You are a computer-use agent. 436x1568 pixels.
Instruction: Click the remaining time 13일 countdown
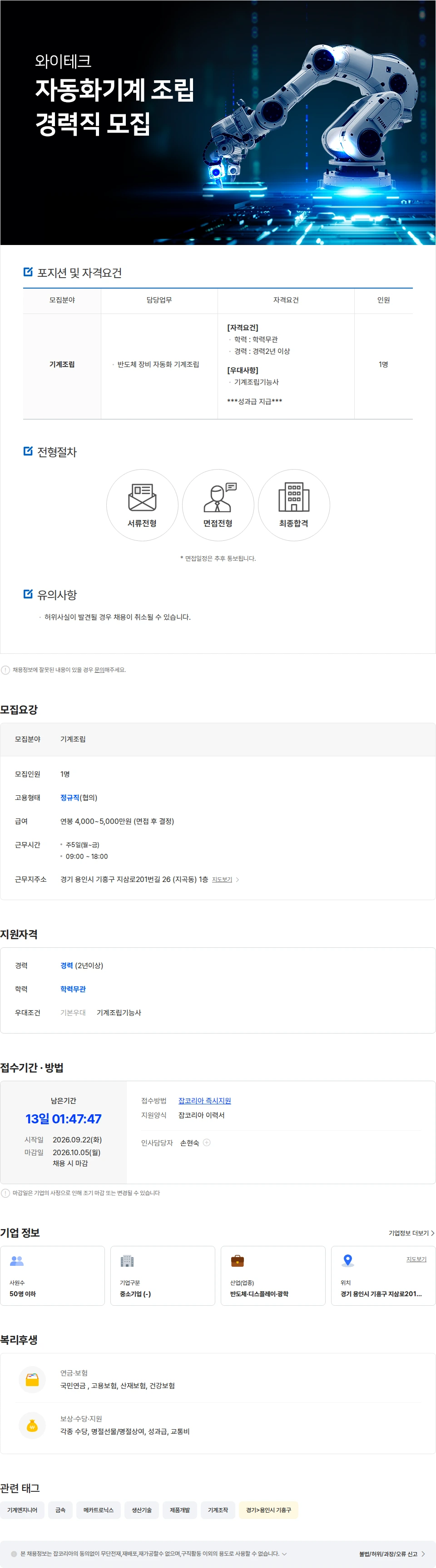click(63, 1119)
